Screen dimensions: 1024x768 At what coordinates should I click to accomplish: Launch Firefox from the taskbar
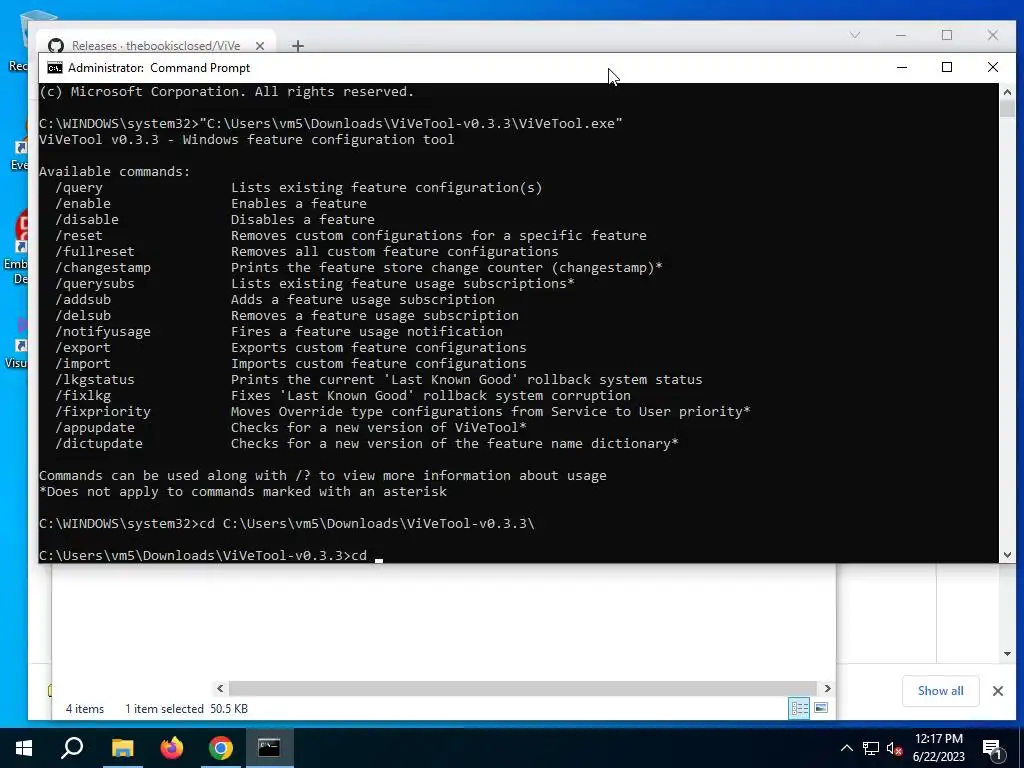(x=172, y=748)
